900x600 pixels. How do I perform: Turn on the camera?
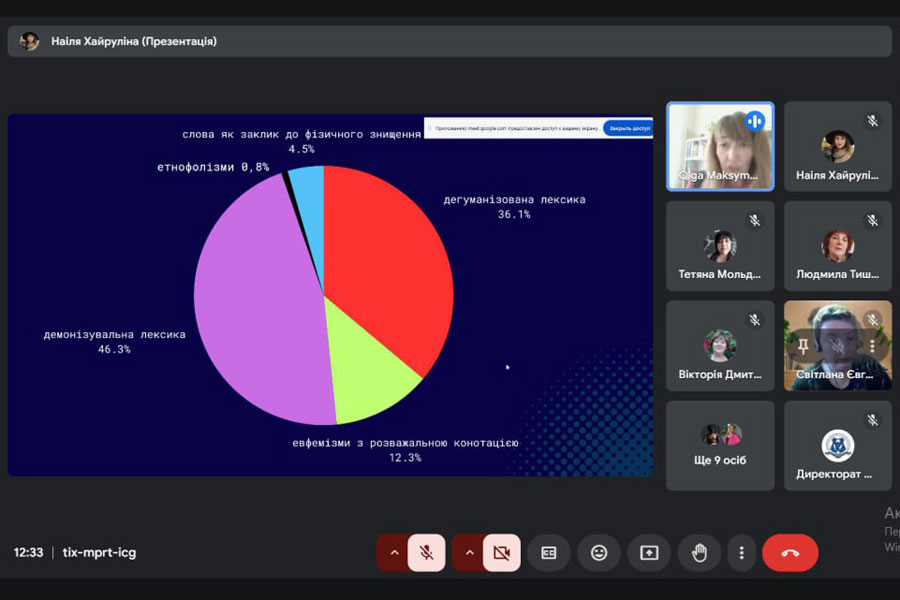502,552
